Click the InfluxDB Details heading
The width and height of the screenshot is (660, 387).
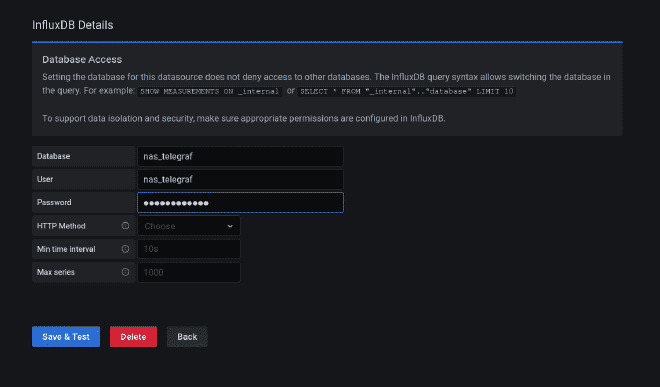[73, 25]
